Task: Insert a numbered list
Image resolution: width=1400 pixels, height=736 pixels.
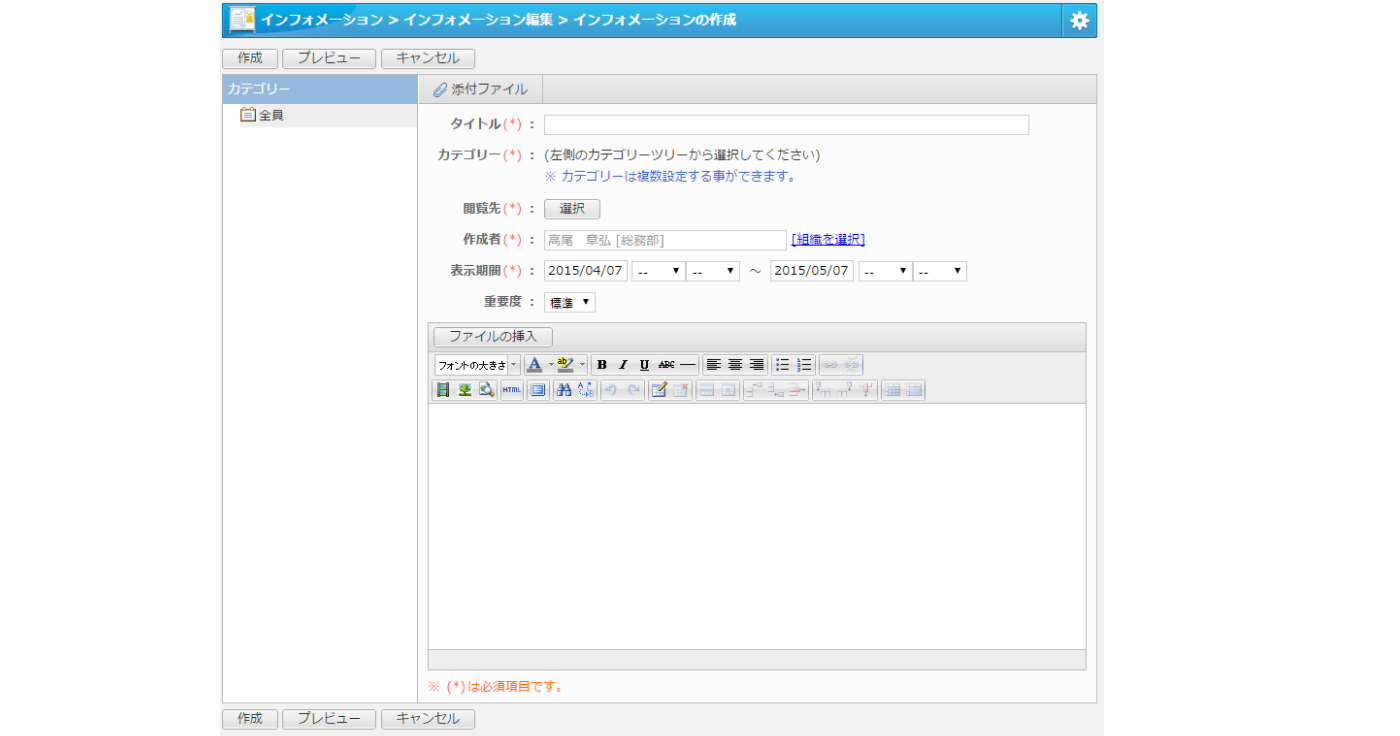Action: point(805,365)
